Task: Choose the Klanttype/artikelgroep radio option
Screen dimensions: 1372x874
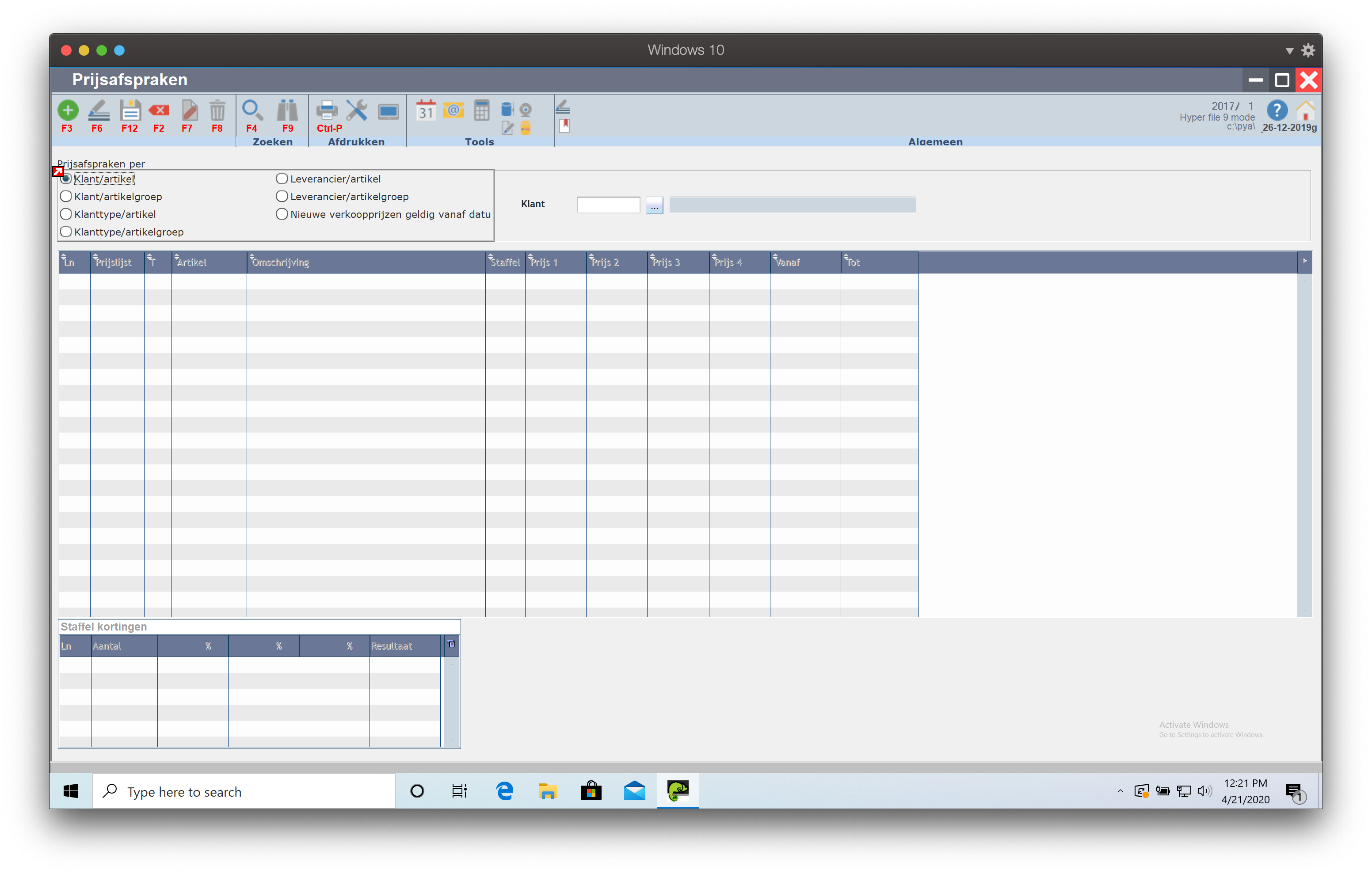Action: [66, 232]
